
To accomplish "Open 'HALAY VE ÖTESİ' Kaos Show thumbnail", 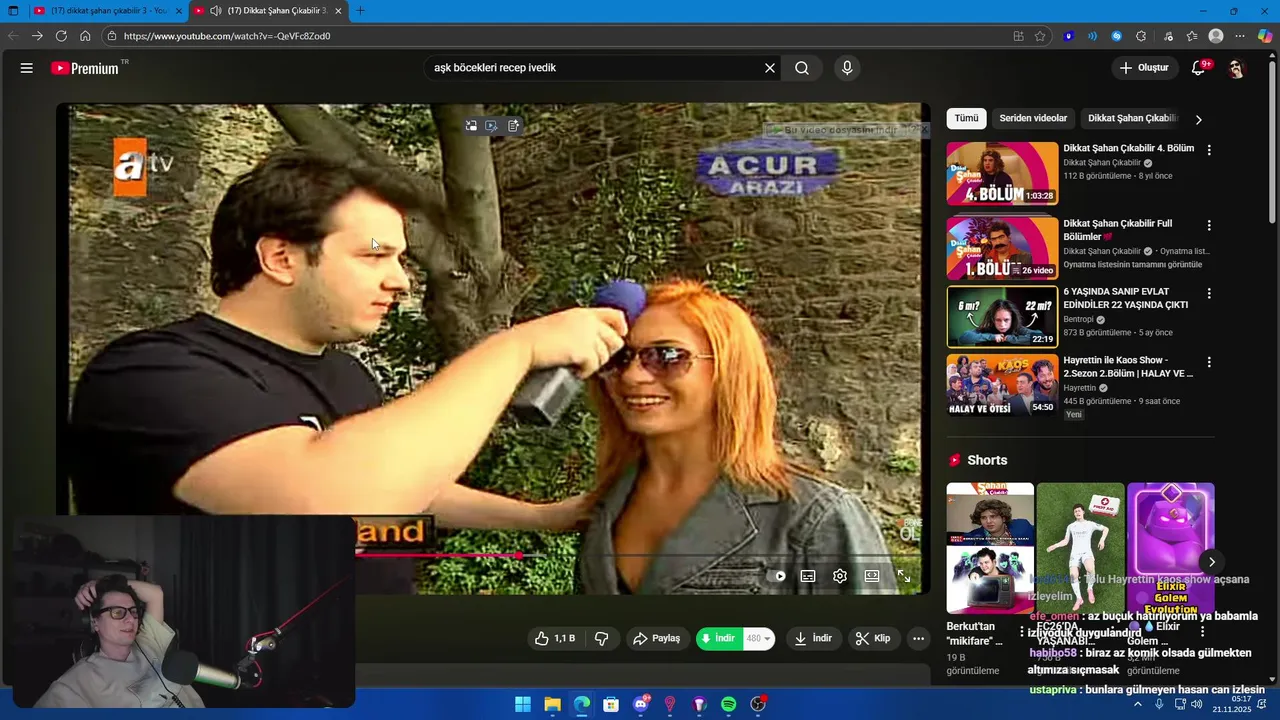I will click(1002, 385).
